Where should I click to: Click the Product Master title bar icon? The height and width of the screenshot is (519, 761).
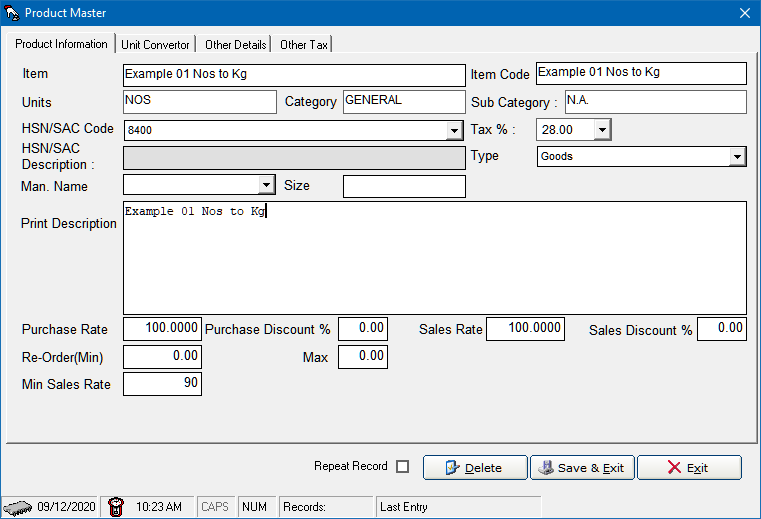[x=11, y=13]
